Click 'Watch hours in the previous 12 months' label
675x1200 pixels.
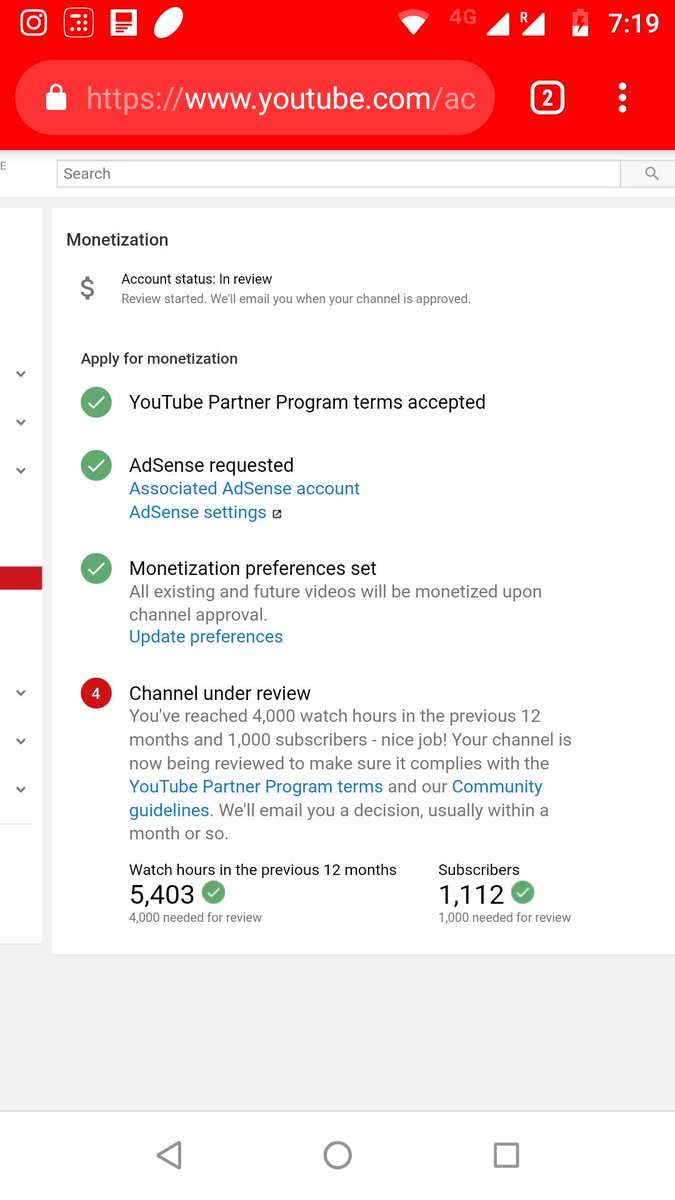[263, 870]
